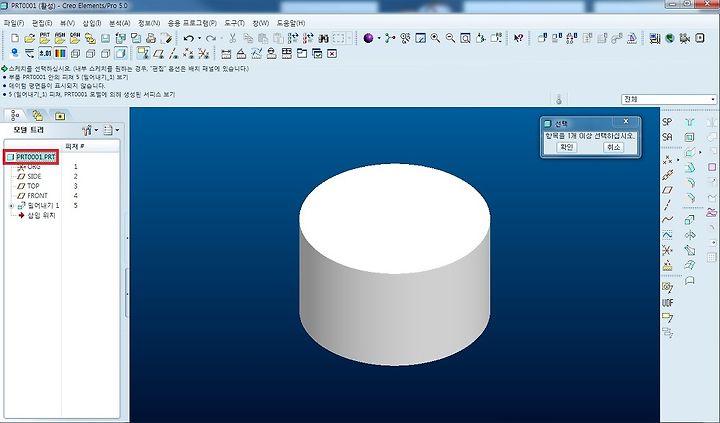Click the zoom out magnifier
This screenshot has height=423, width=720.
450,38
